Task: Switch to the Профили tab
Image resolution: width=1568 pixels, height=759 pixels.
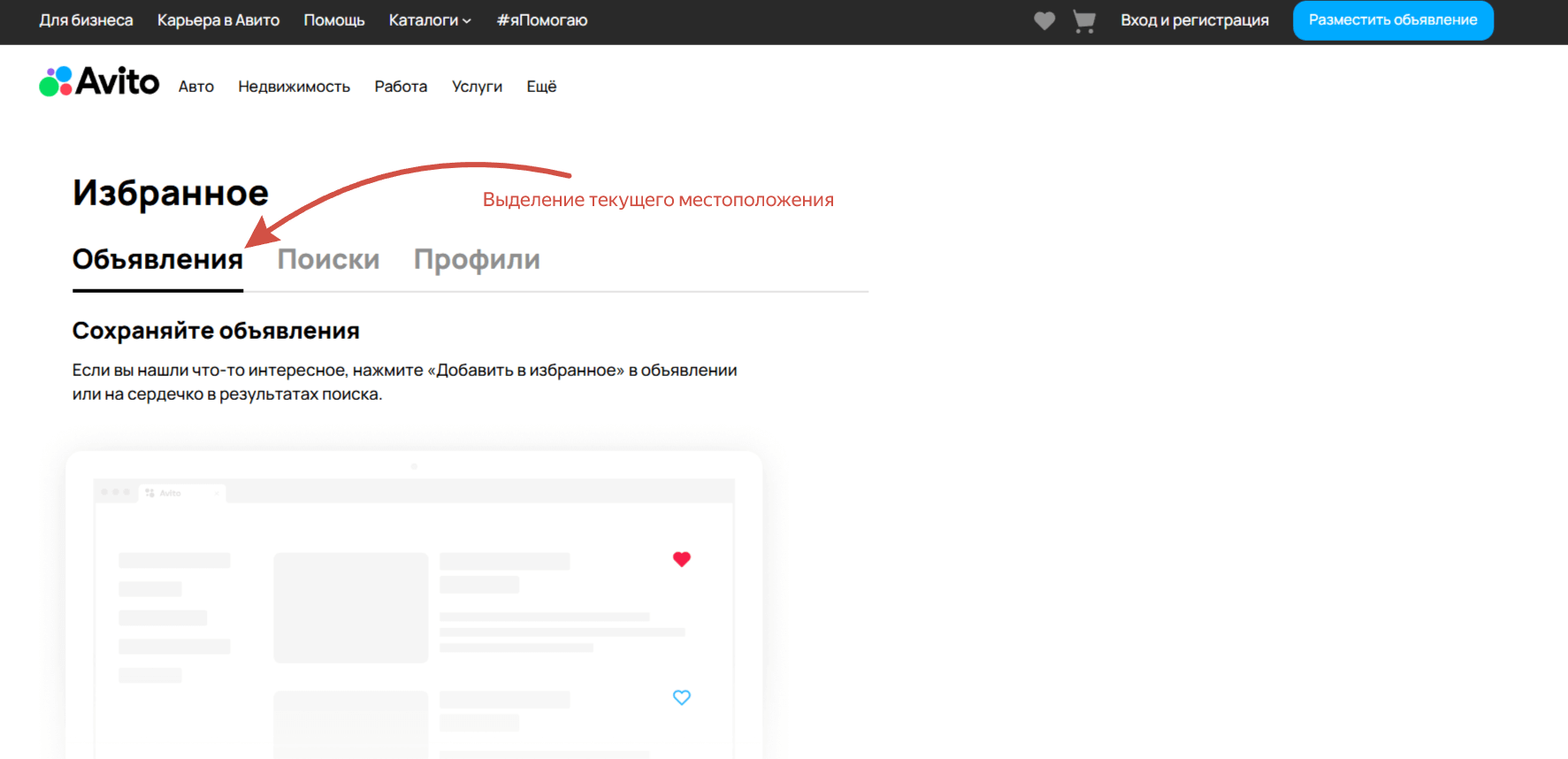Action: (477, 259)
